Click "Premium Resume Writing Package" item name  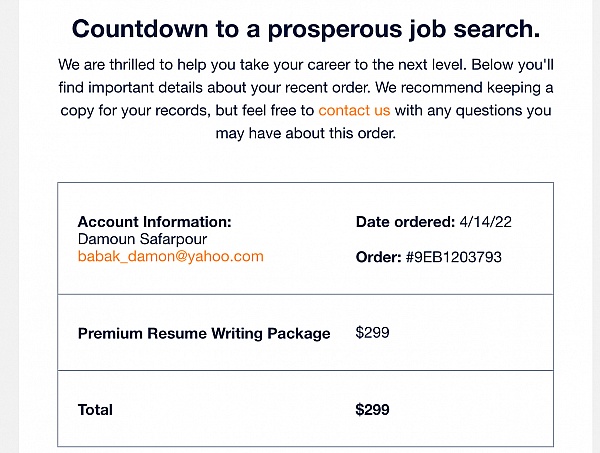tap(204, 333)
